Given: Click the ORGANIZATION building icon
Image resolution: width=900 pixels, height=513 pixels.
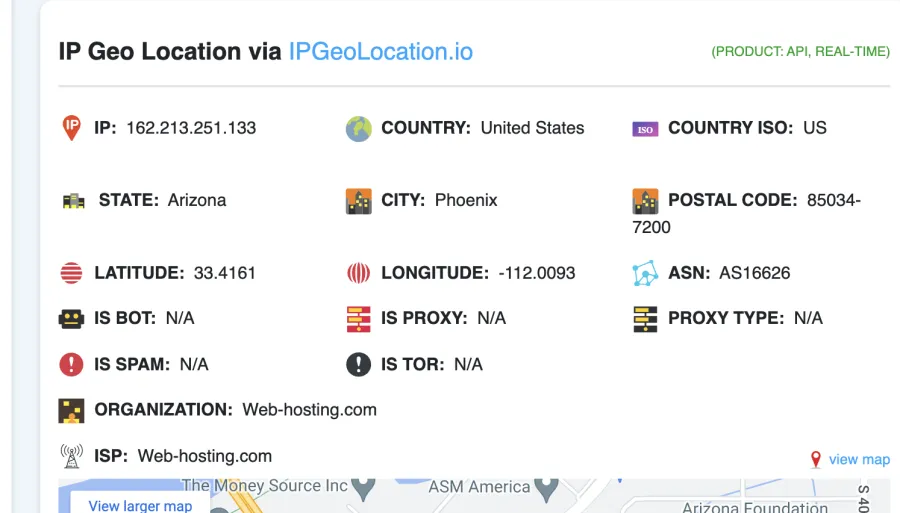Looking at the screenshot, I should click(x=71, y=411).
